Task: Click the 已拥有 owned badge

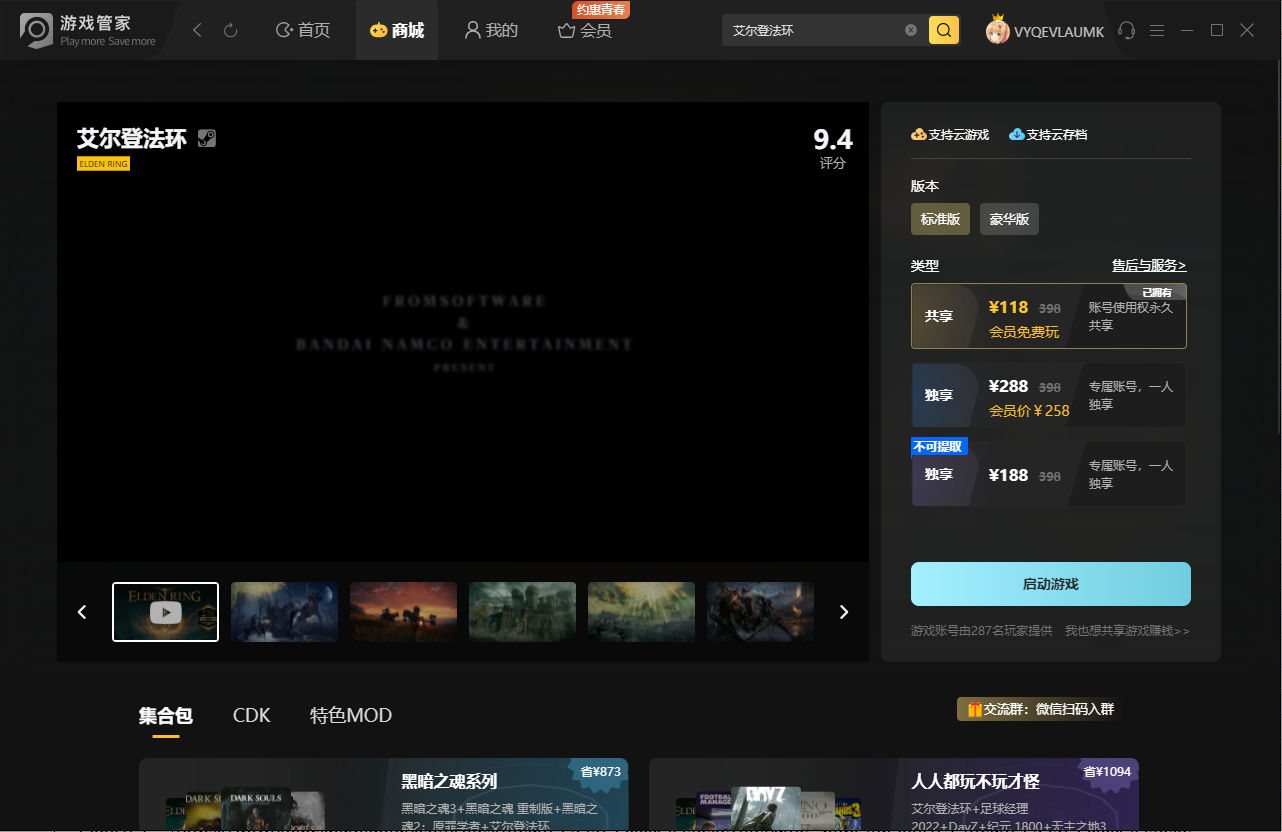Action: click(x=1158, y=292)
